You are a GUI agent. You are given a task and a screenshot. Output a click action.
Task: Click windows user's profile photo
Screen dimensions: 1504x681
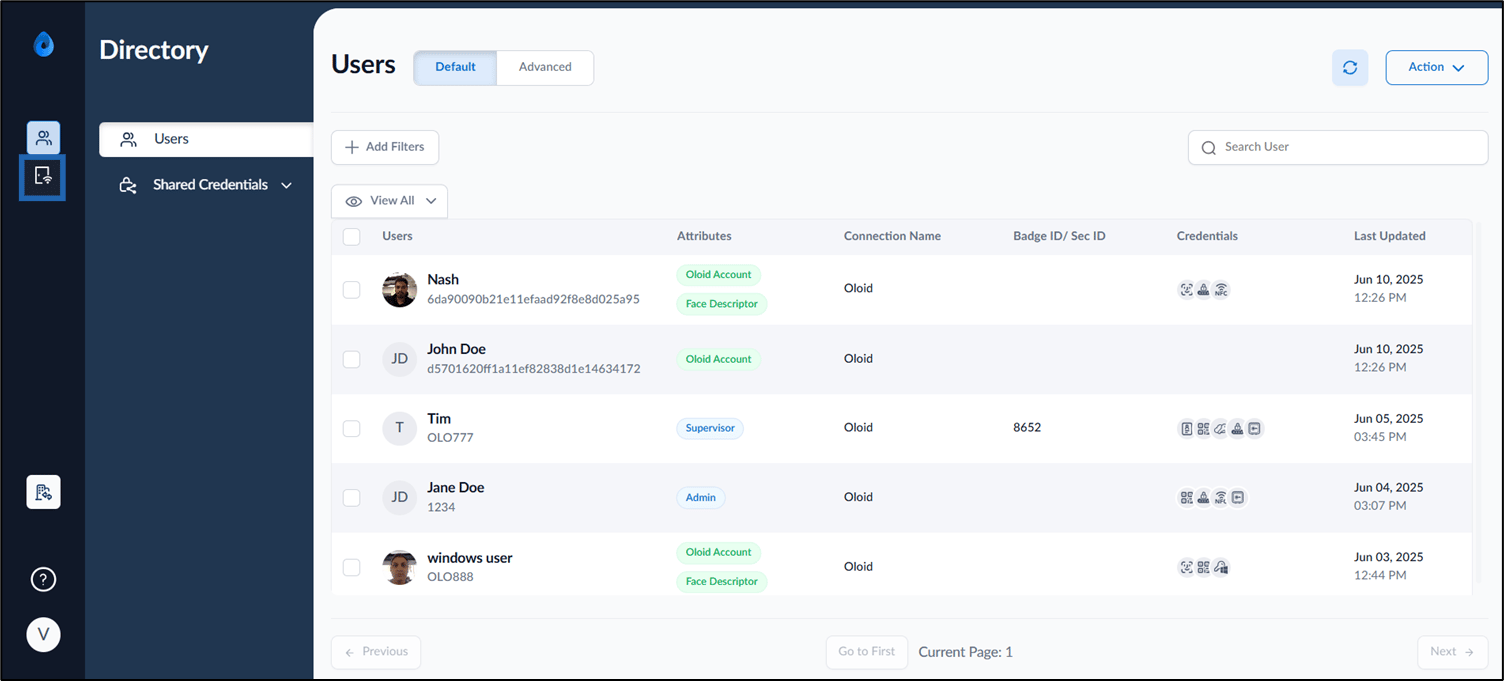(399, 567)
